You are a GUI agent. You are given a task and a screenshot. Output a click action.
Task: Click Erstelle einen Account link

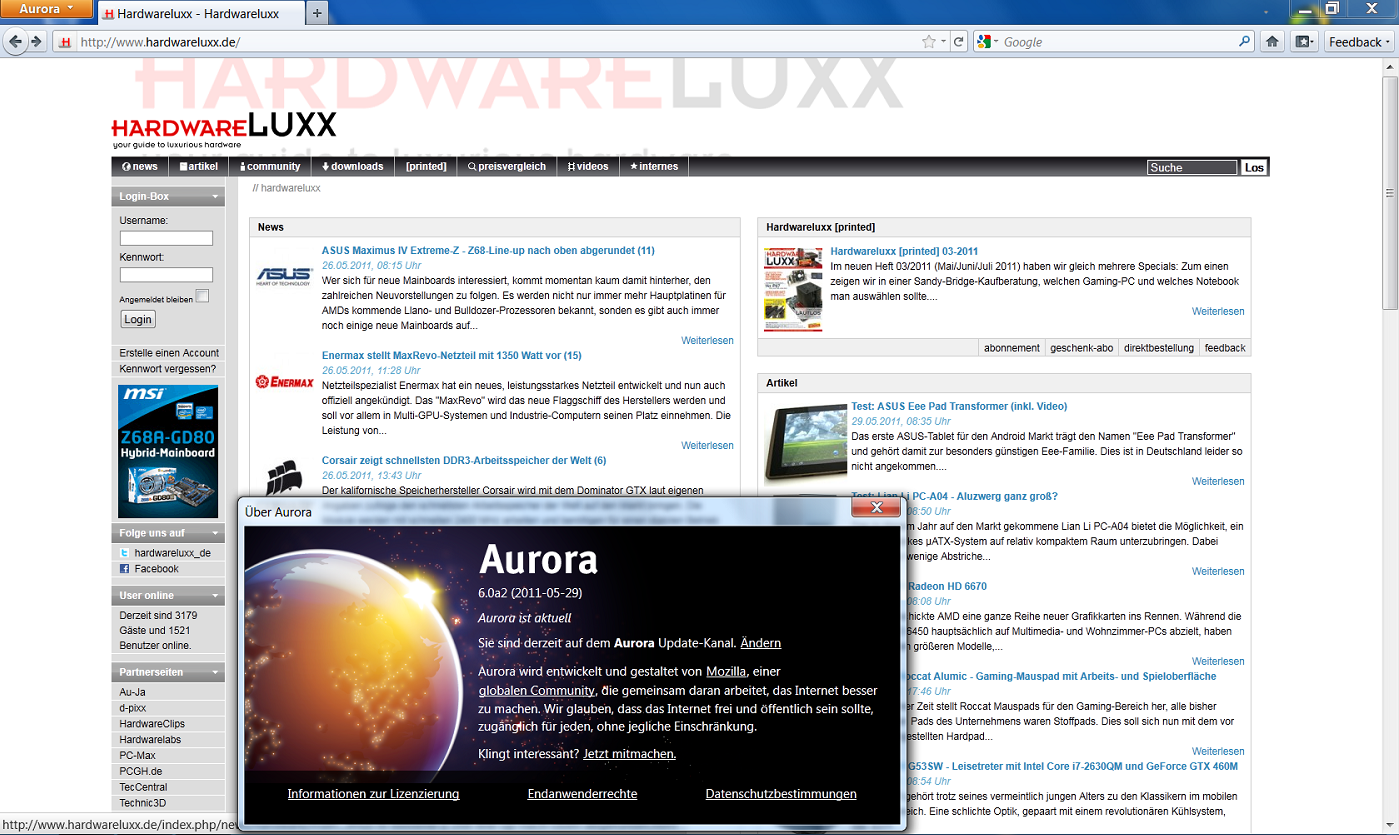(x=169, y=353)
